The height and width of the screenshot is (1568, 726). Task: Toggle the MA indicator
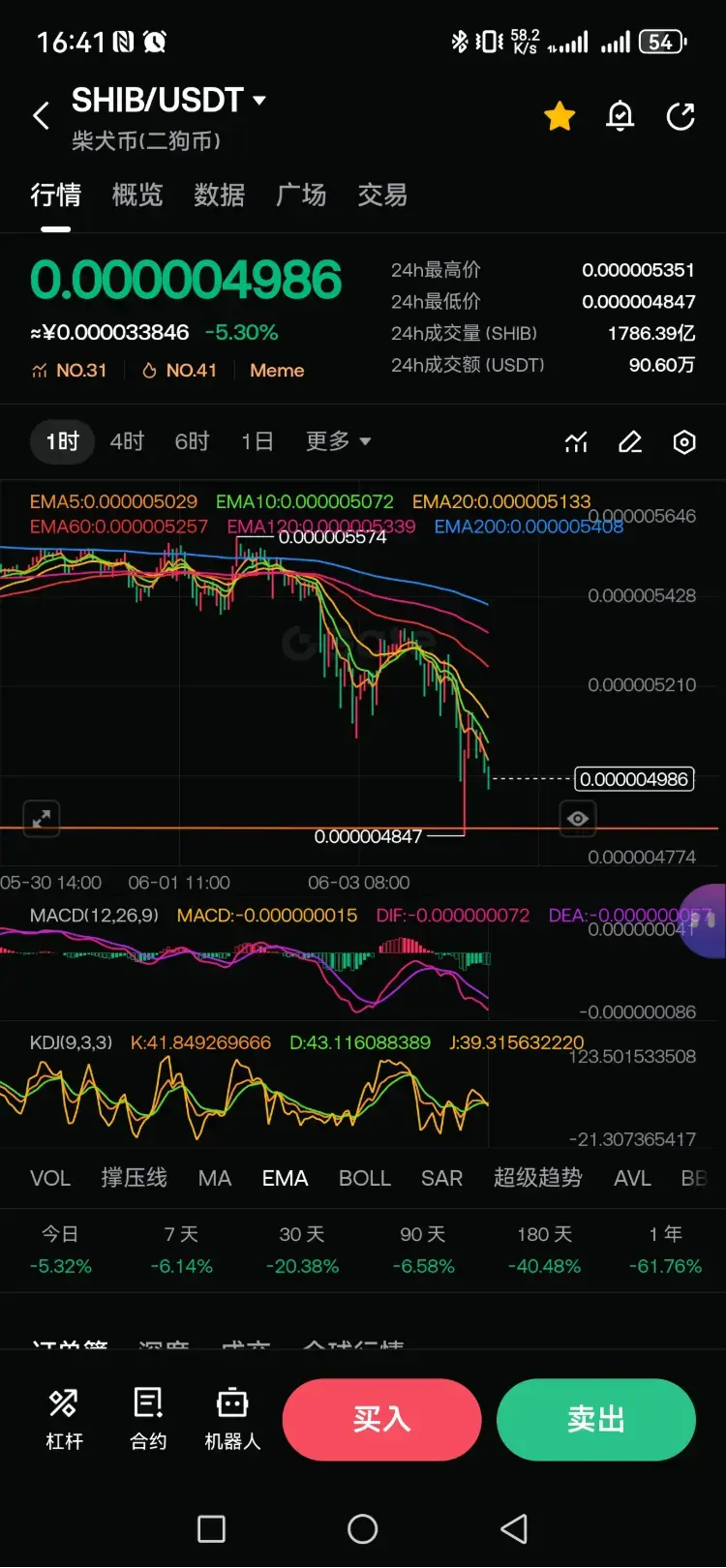point(215,1178)
